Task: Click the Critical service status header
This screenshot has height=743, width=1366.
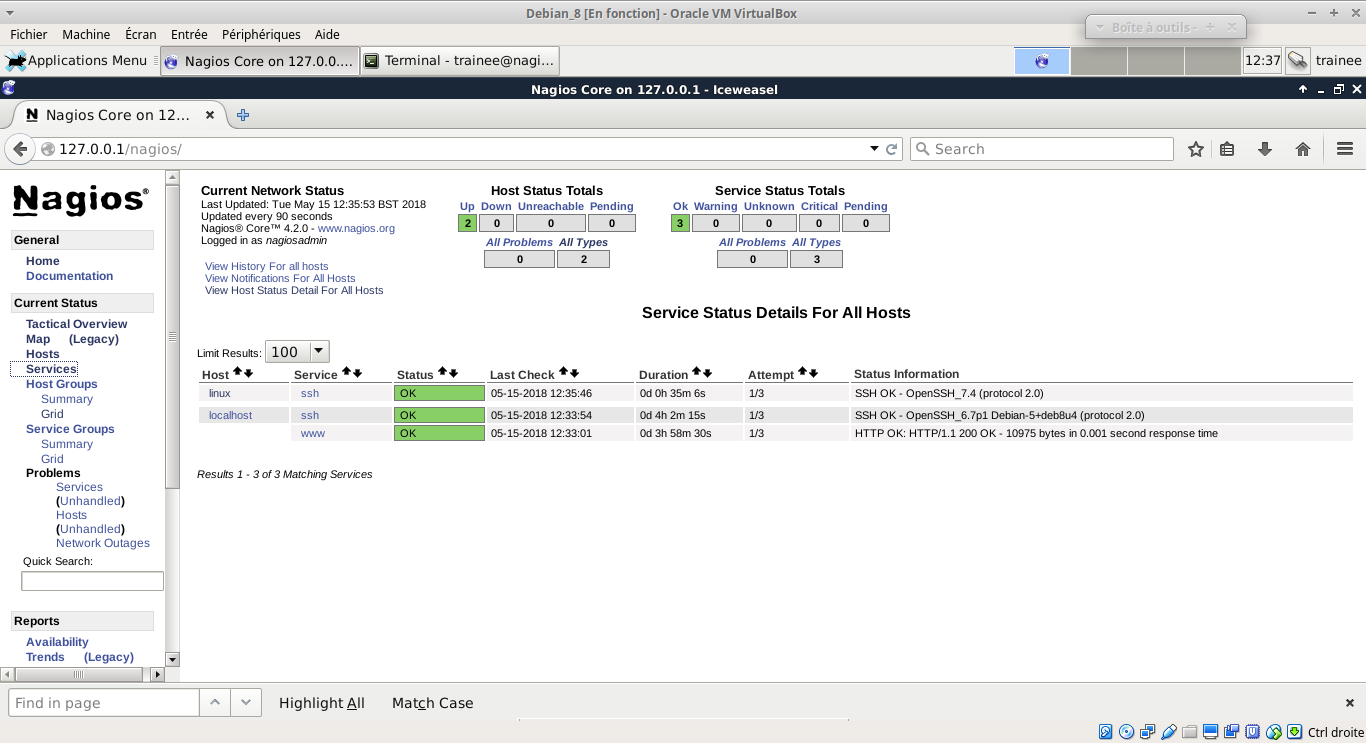Action: (819, 206)
